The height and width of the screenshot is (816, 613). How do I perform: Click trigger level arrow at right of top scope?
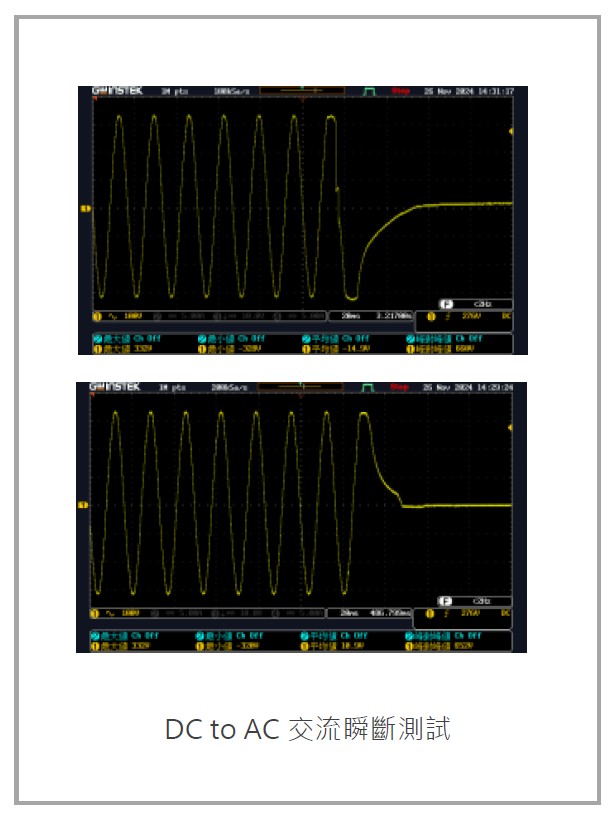512,132
